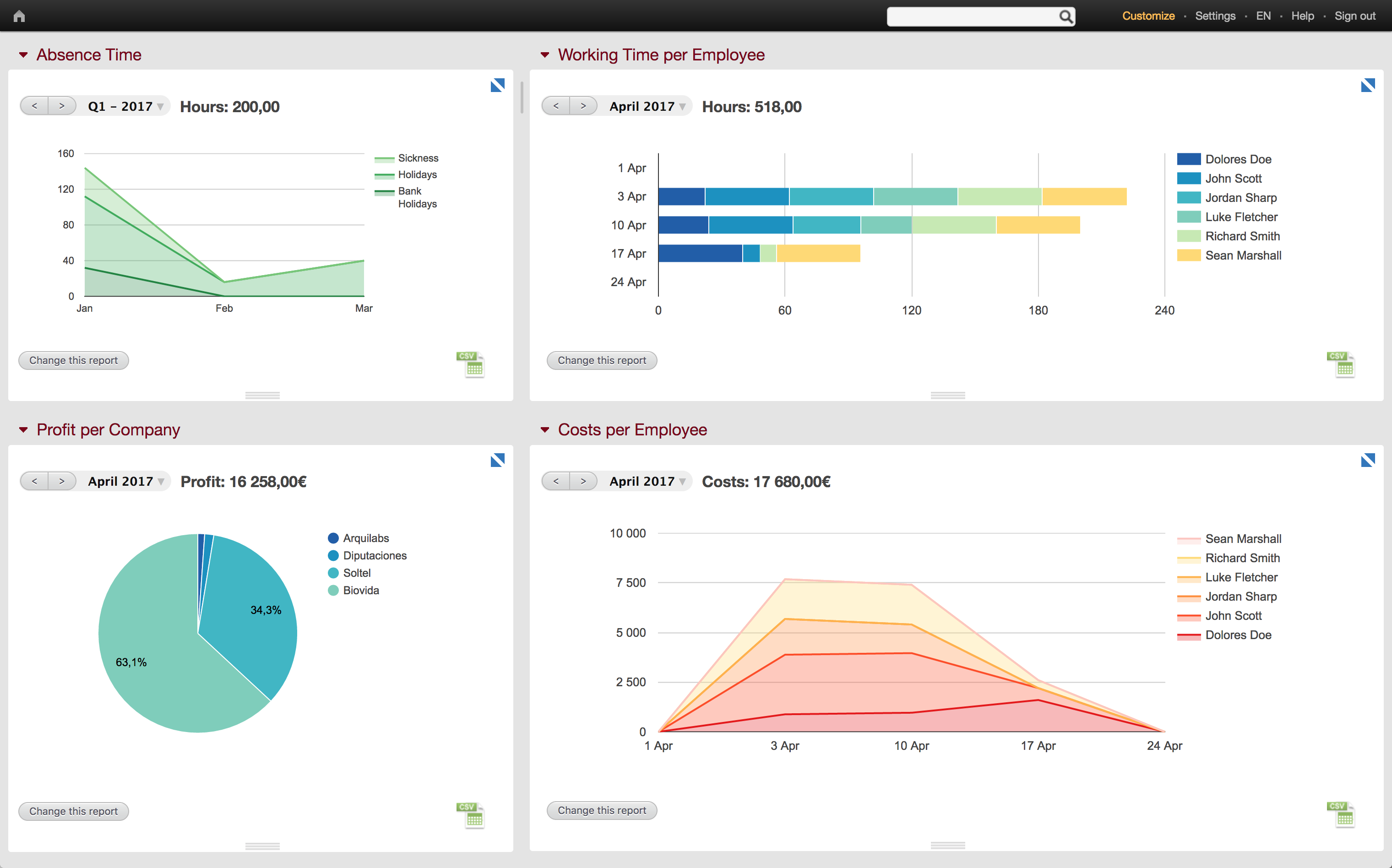Open Settings from the top bar

(x=1215, y=16)
